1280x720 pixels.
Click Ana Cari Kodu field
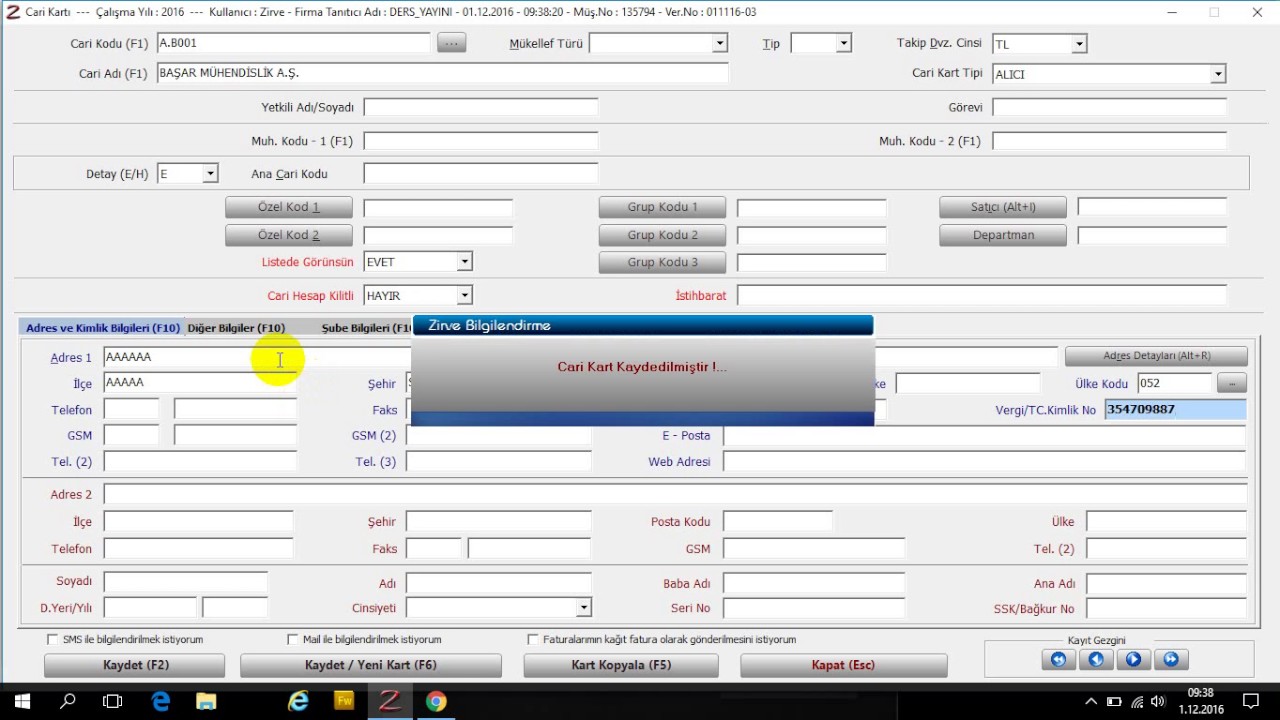pos(480,174)
